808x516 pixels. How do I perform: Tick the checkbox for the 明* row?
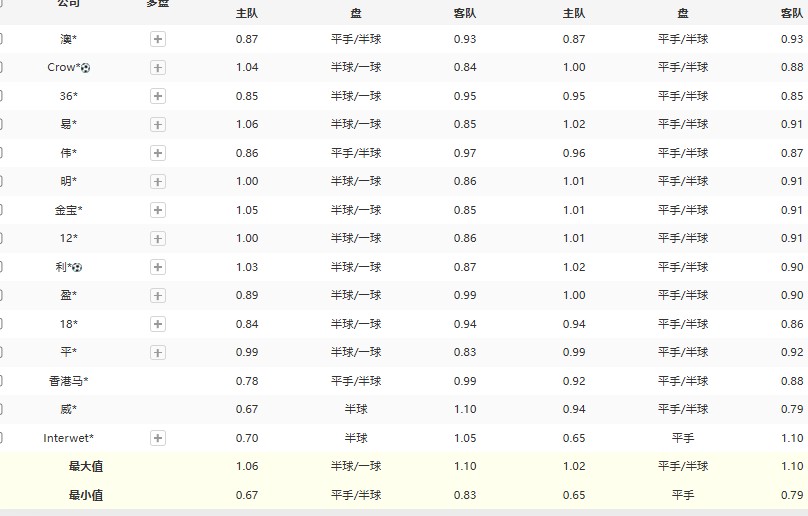coord(1,182)
